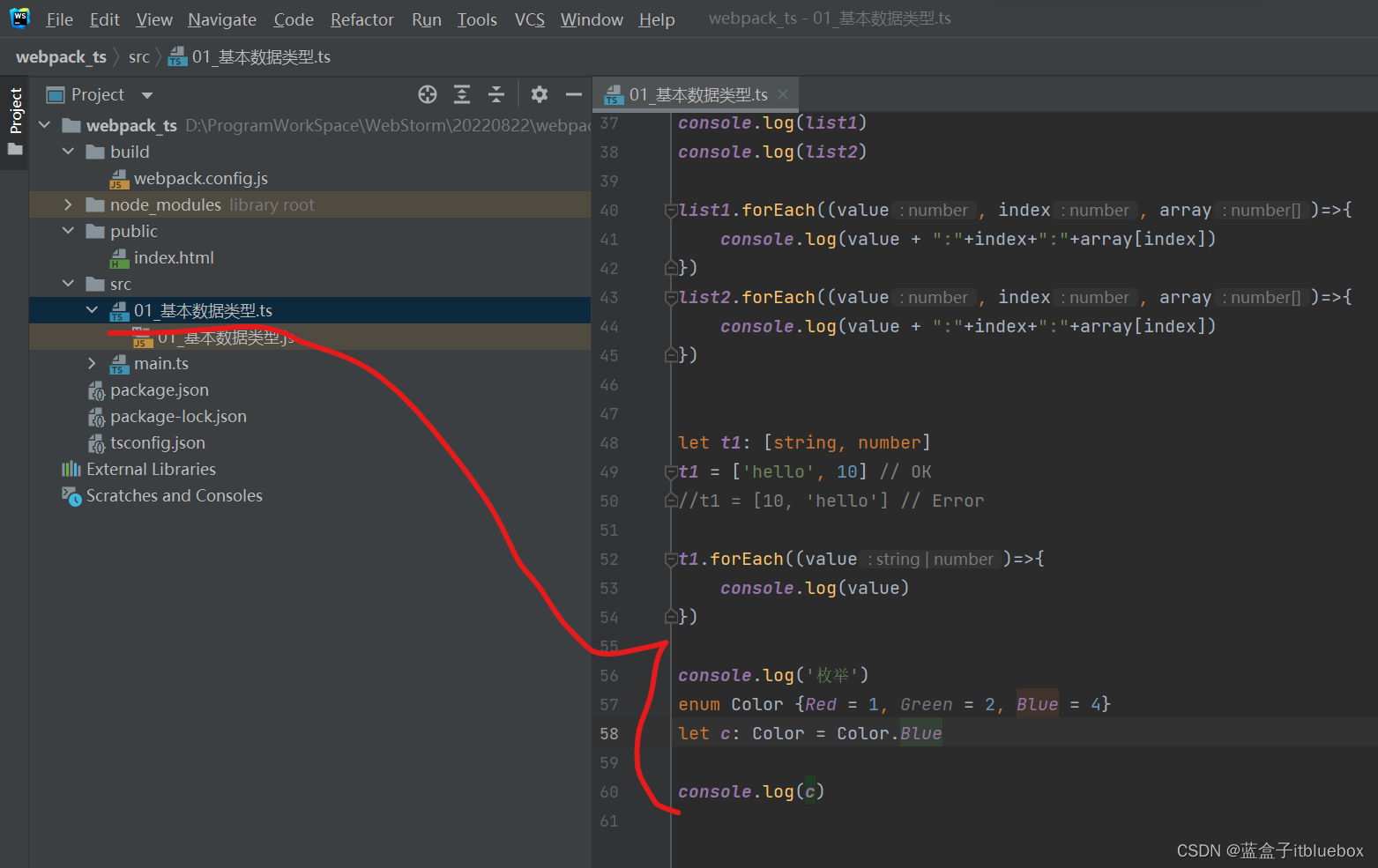
Task: Click Select Opened File target icon
Action: tap(428, 94)
